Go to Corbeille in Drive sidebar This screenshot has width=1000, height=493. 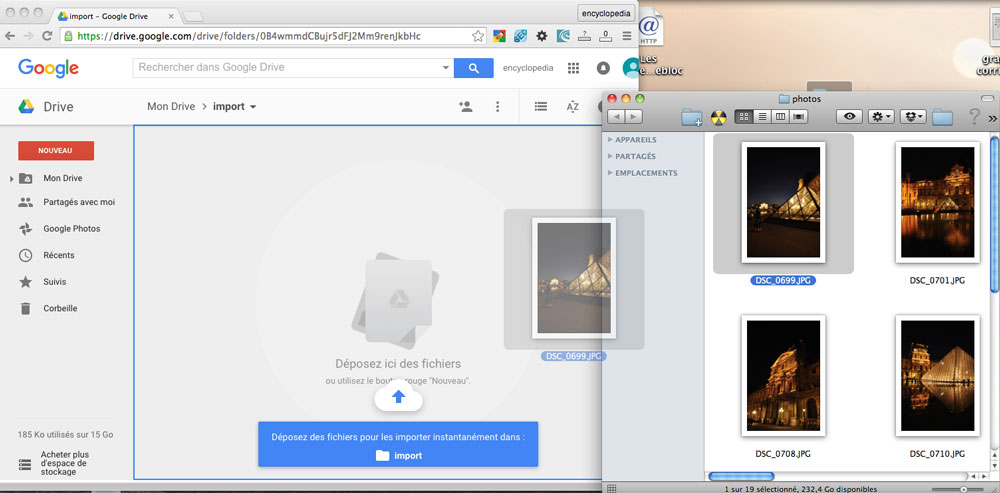[x=60, y=308]
